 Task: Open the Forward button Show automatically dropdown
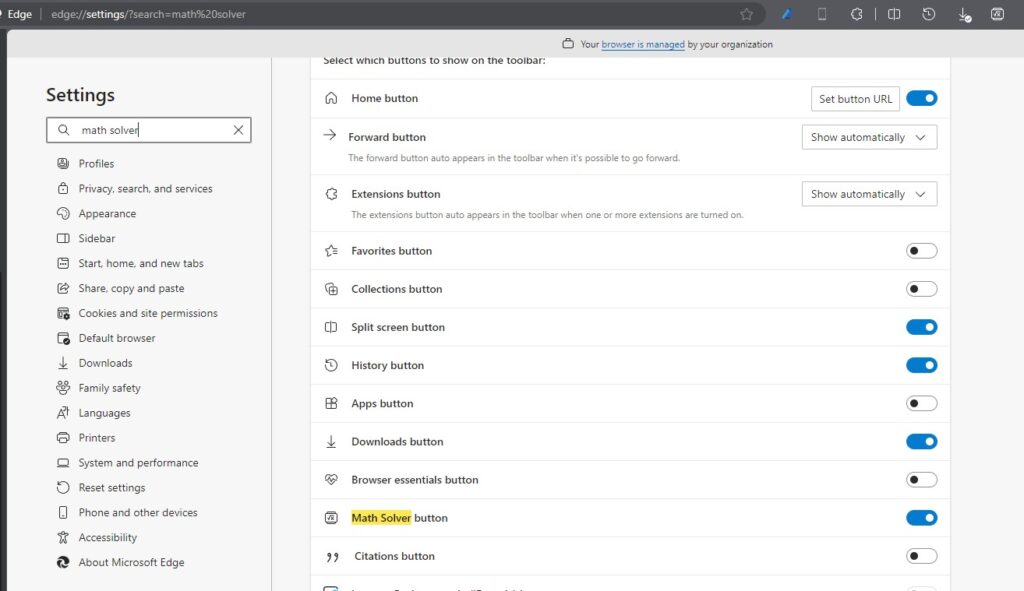869,137
